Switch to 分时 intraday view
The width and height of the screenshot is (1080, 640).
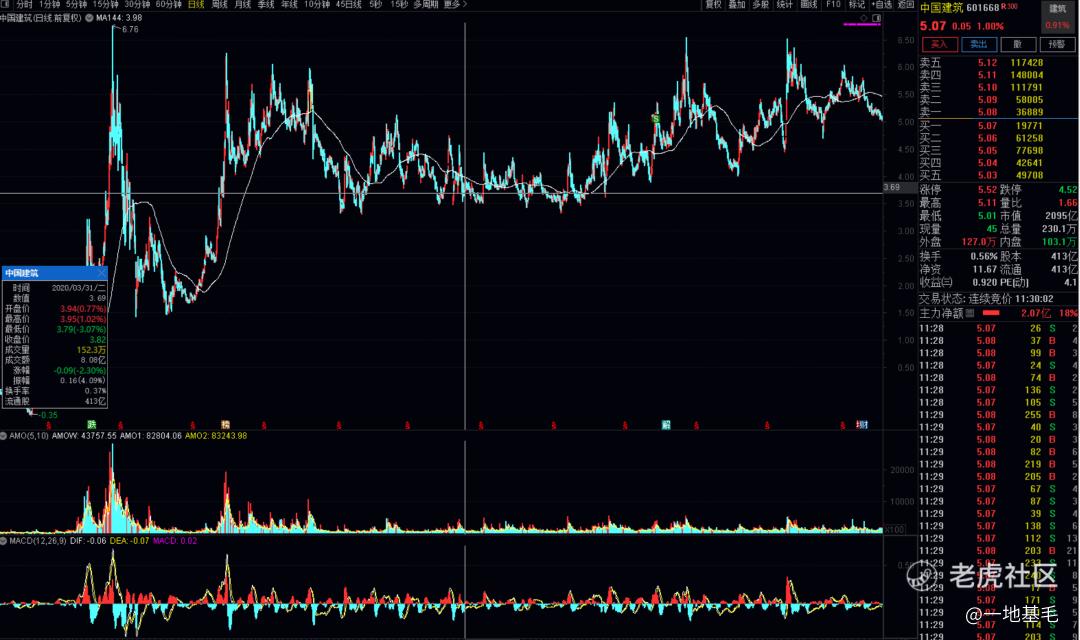pyautogui.click(x=24, y=4)
